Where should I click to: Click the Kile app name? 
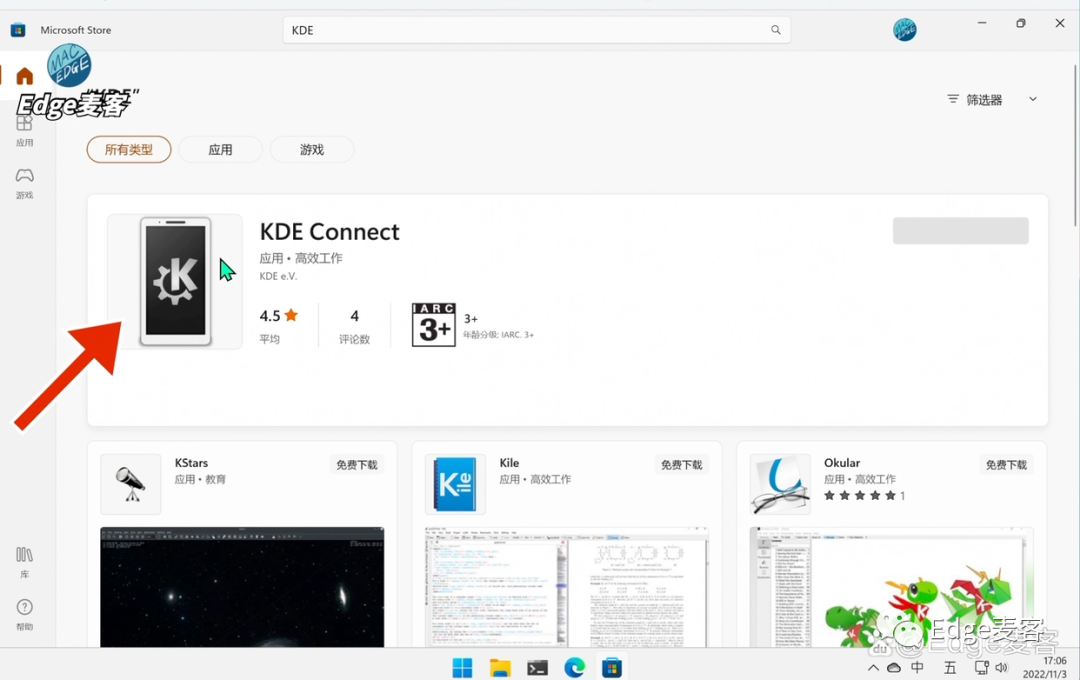click(x=510, y=463)
